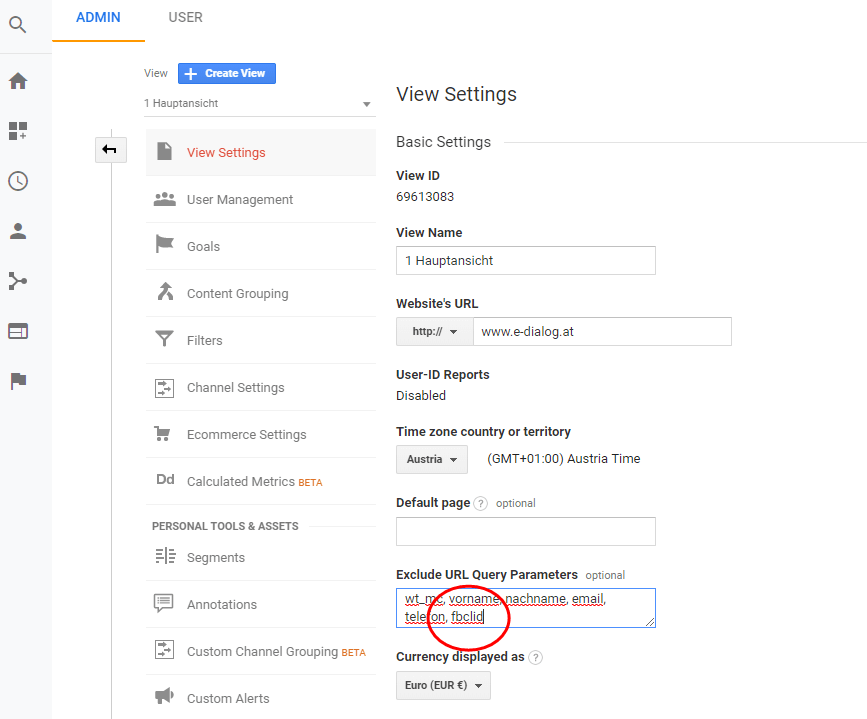Image resolution: width=867 pixels, height=719 pixels.
Task: Expand the 1 Hauptansicht view selector dropdown
Action: click(x=258, y=103)
